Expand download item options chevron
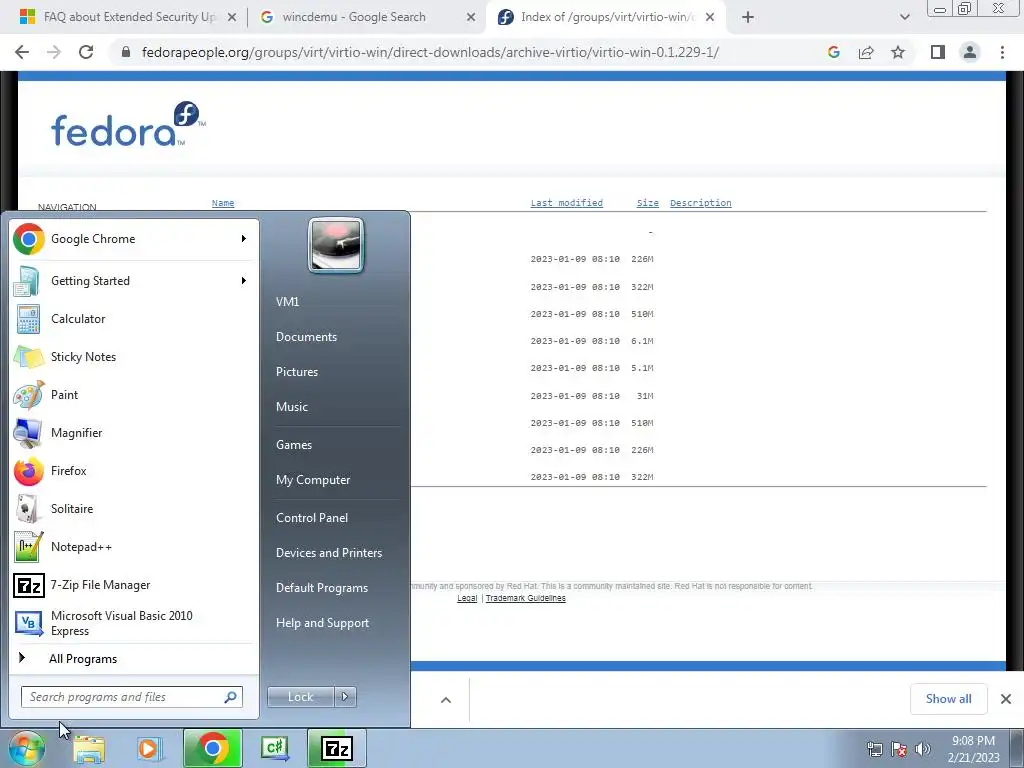1024x768 pixels. point(445,700)
